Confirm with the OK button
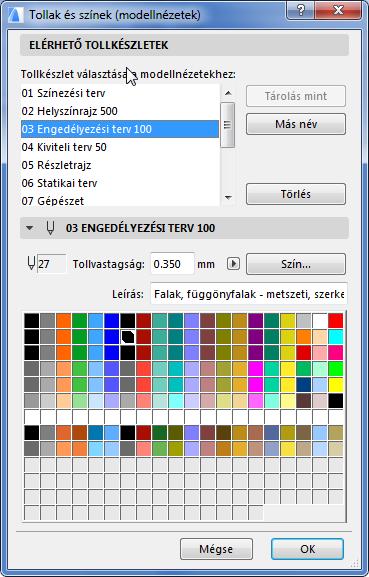 point(308,549)
